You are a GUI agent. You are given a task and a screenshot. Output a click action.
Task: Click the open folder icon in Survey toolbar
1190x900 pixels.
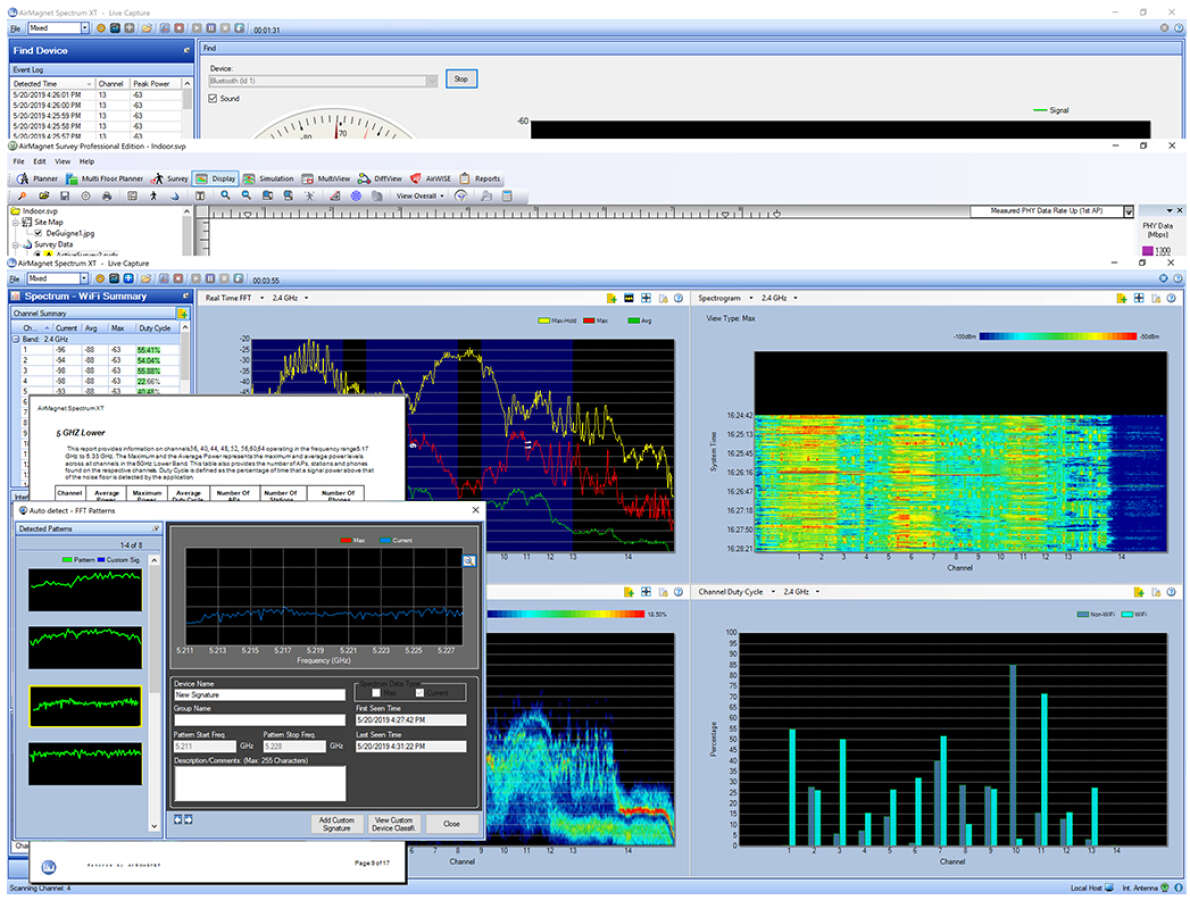[x=43, y=196]
